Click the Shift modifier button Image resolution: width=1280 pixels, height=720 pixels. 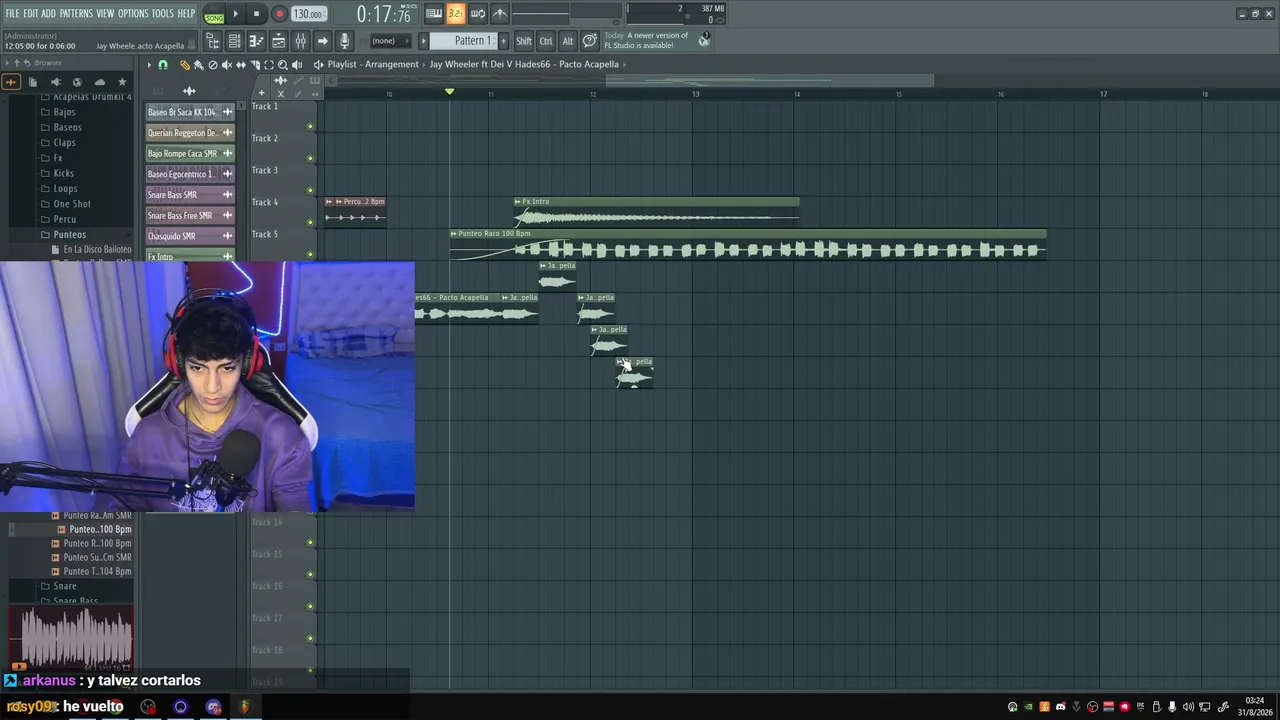click(524, 41)
